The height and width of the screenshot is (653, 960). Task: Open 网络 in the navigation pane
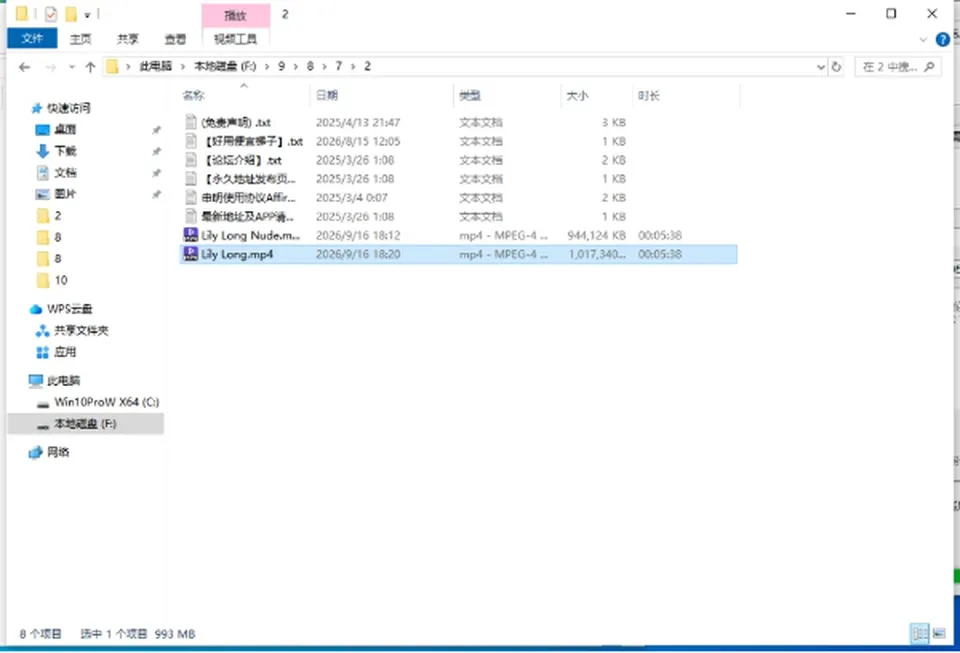(x=58, y=452)
